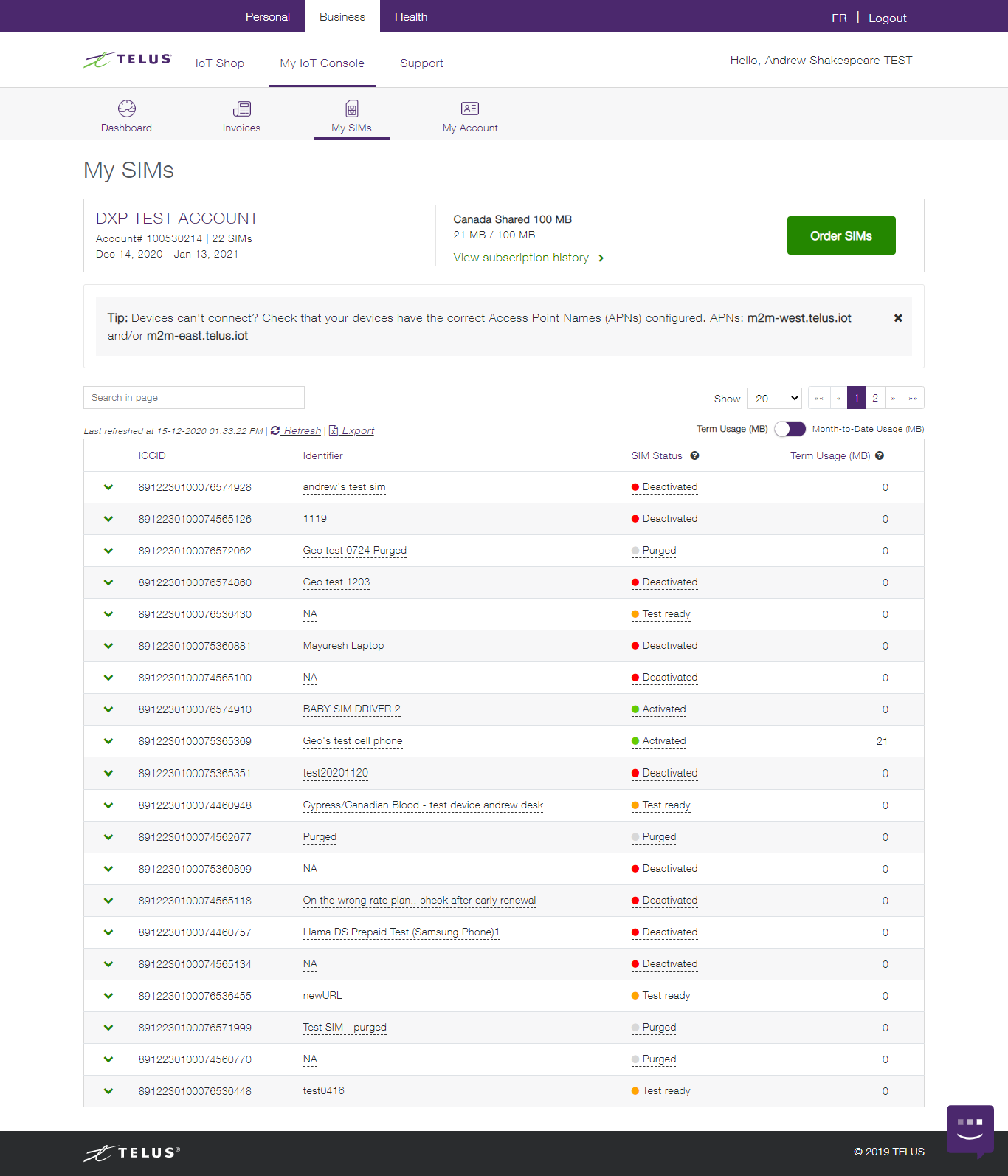
Task: Click the TELUS logo in header
Action: [128, 60]
